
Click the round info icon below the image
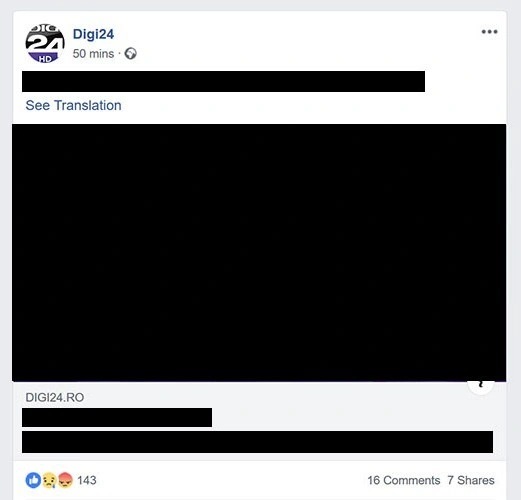(480, 387)
